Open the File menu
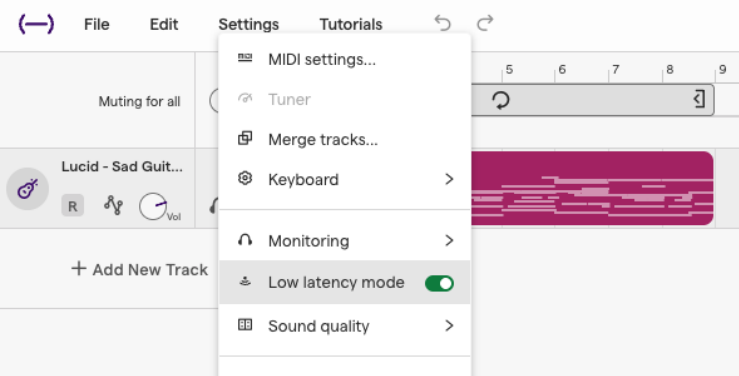 click(x=97, y=24)
